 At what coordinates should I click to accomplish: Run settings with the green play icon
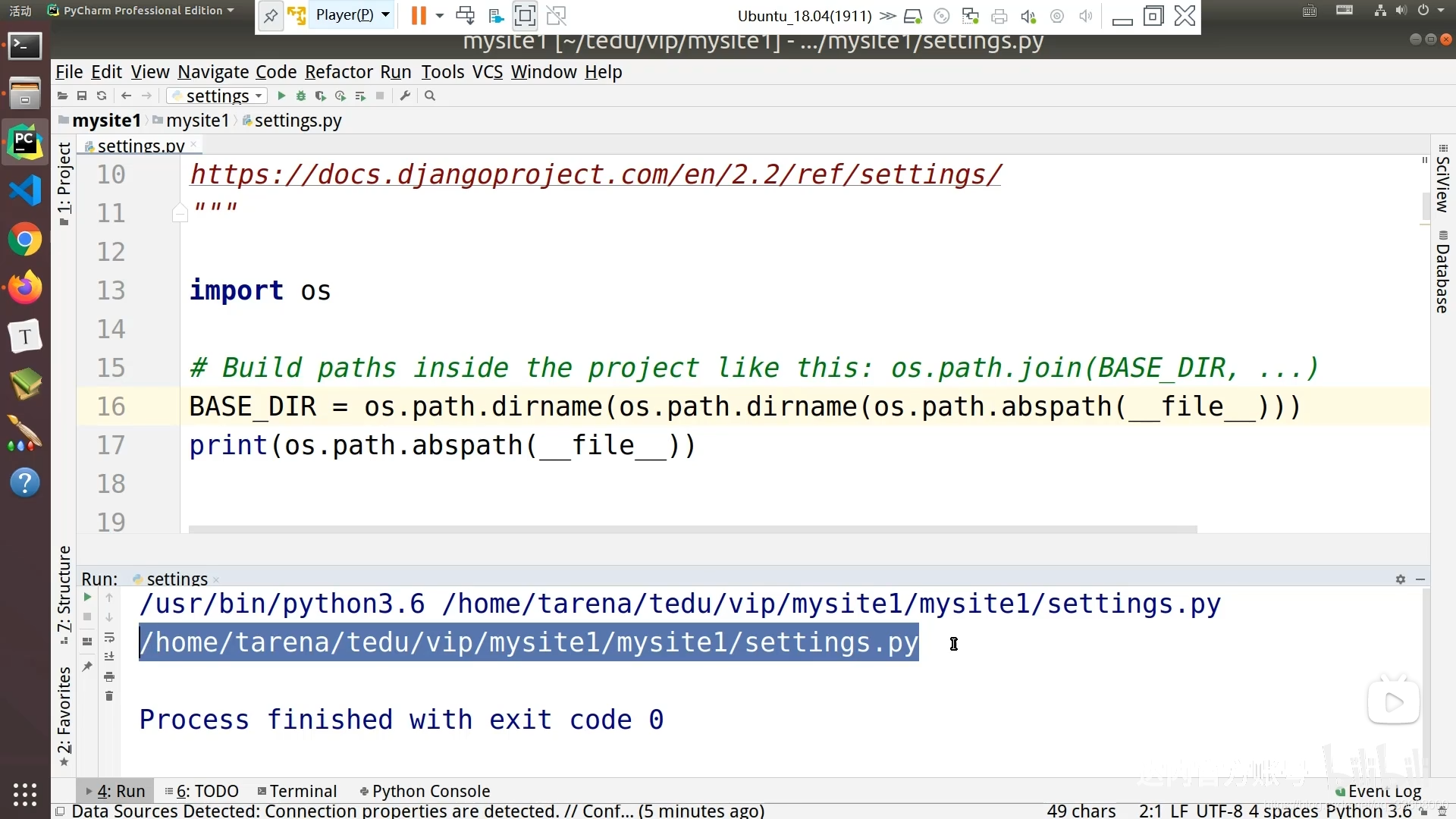coord(281,96)
